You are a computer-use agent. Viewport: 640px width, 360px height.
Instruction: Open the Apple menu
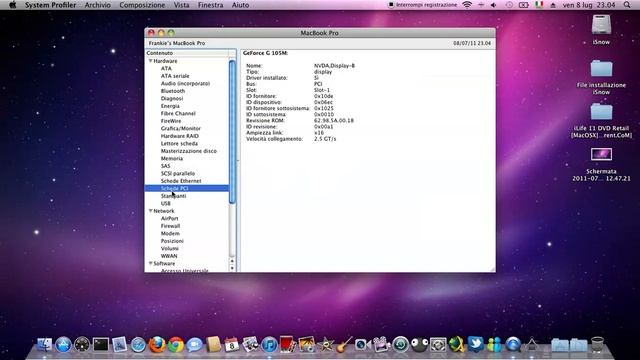(13, 5)
